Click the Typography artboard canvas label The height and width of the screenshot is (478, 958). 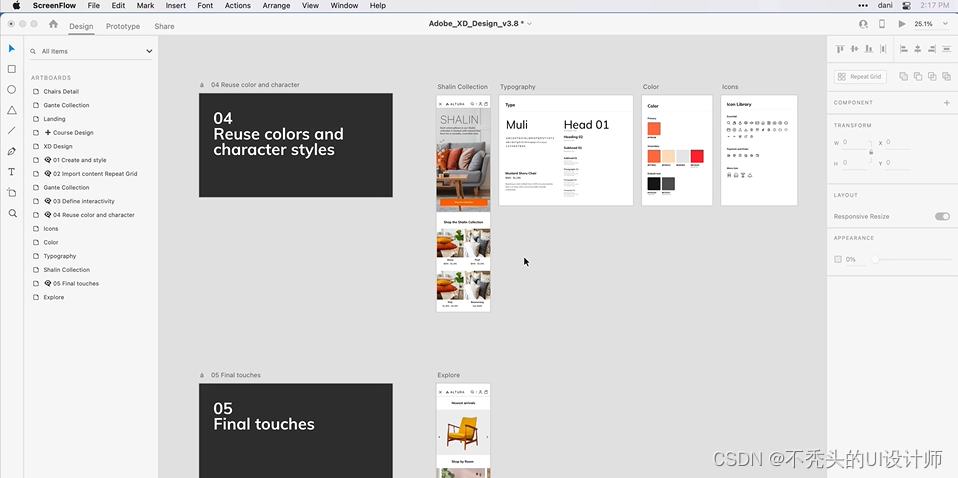(x=517, y=87)
